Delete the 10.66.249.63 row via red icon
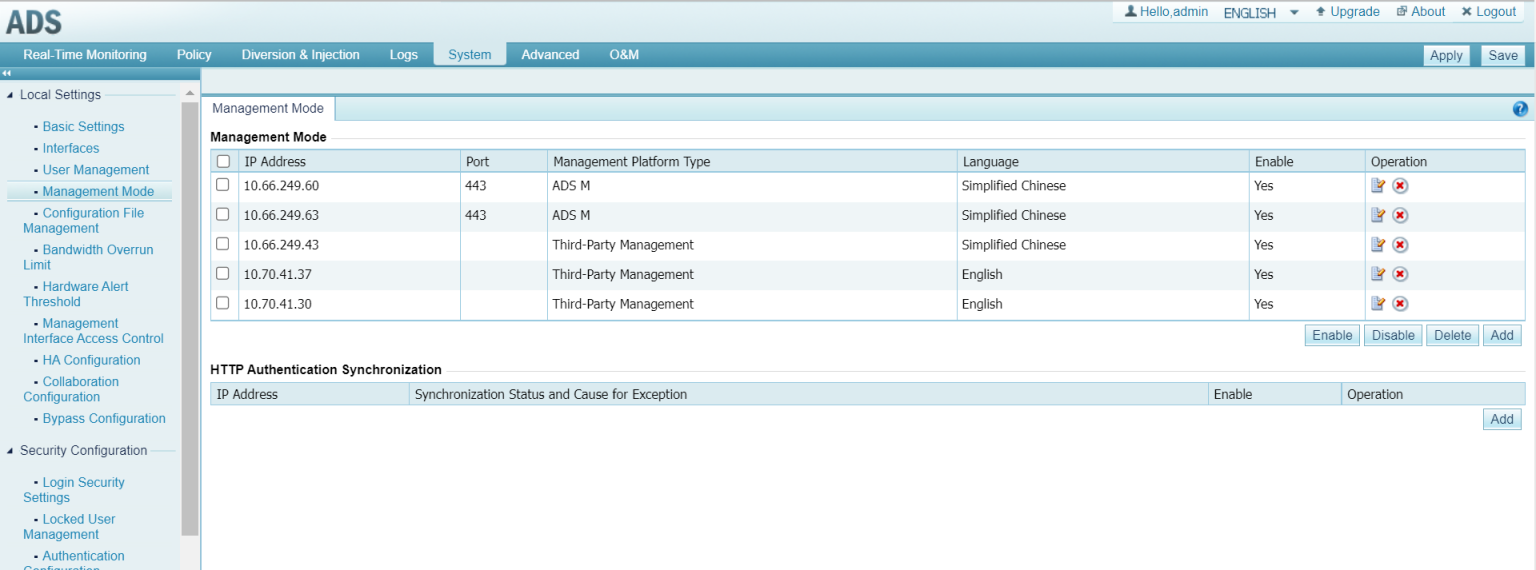Viewport: 1536px width, 570px height. (x=1400, y=215)
